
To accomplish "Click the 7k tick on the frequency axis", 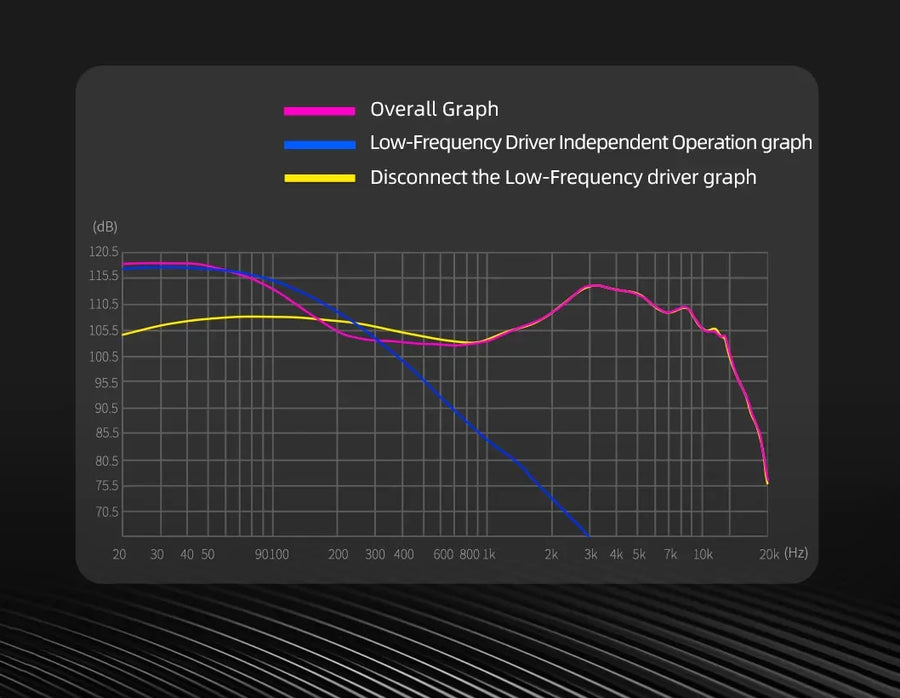I will [670, 554].
